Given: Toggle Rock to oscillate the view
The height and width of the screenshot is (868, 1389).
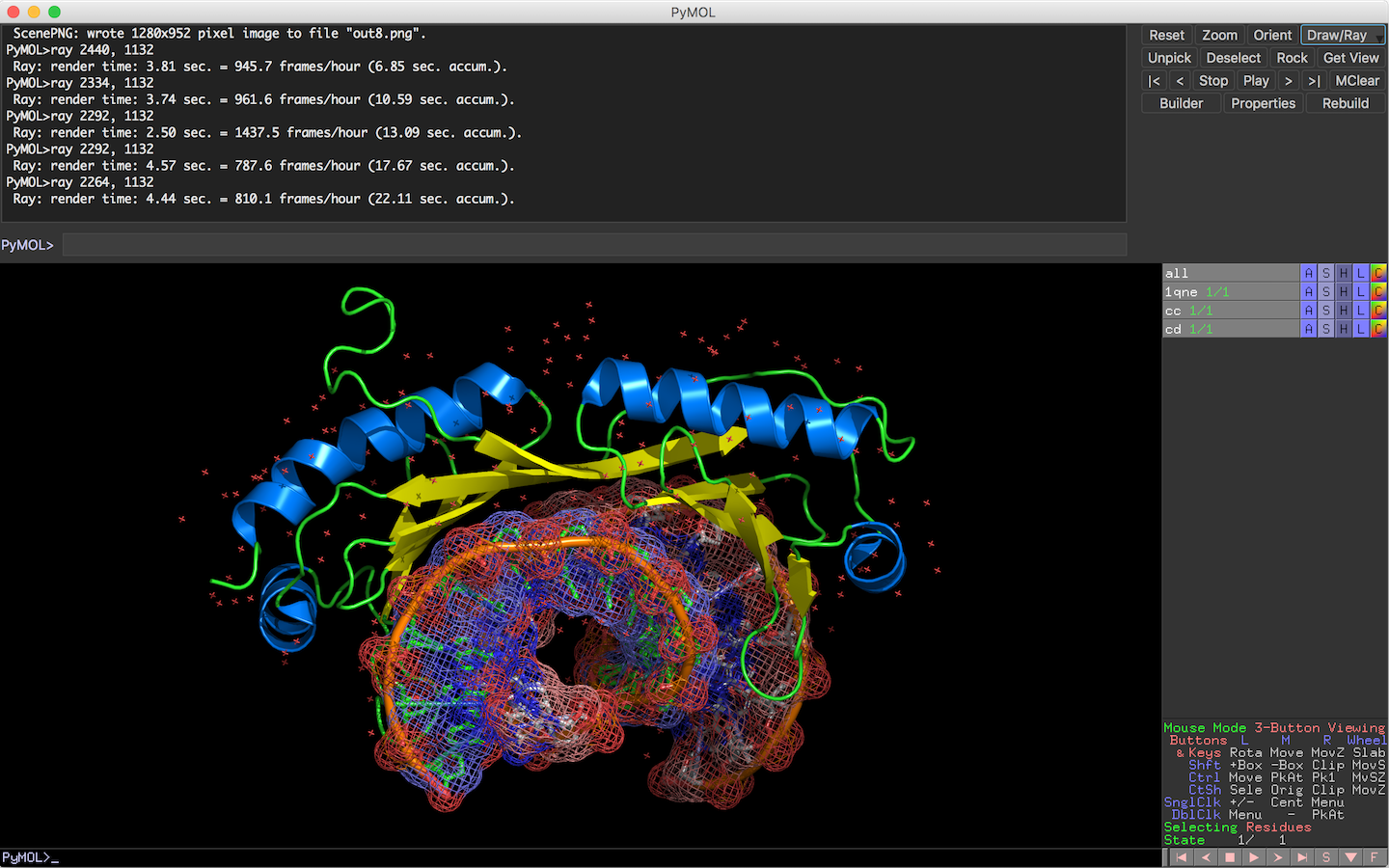Looking at the screenshot, I should [x=1292, y=57].
